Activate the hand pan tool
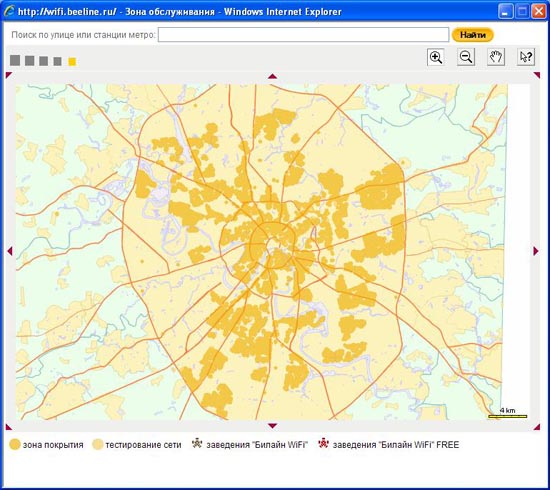 click(x=496, y=57)
